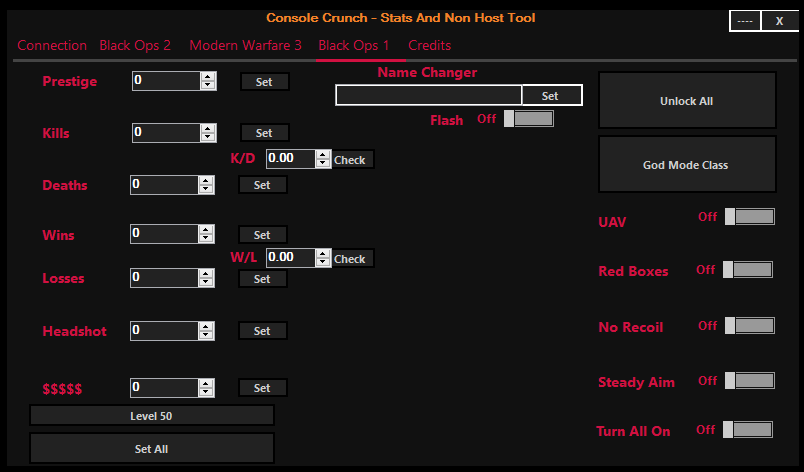Click the Level 50 button
804x472 pixels.
click(x=152, y=416)
